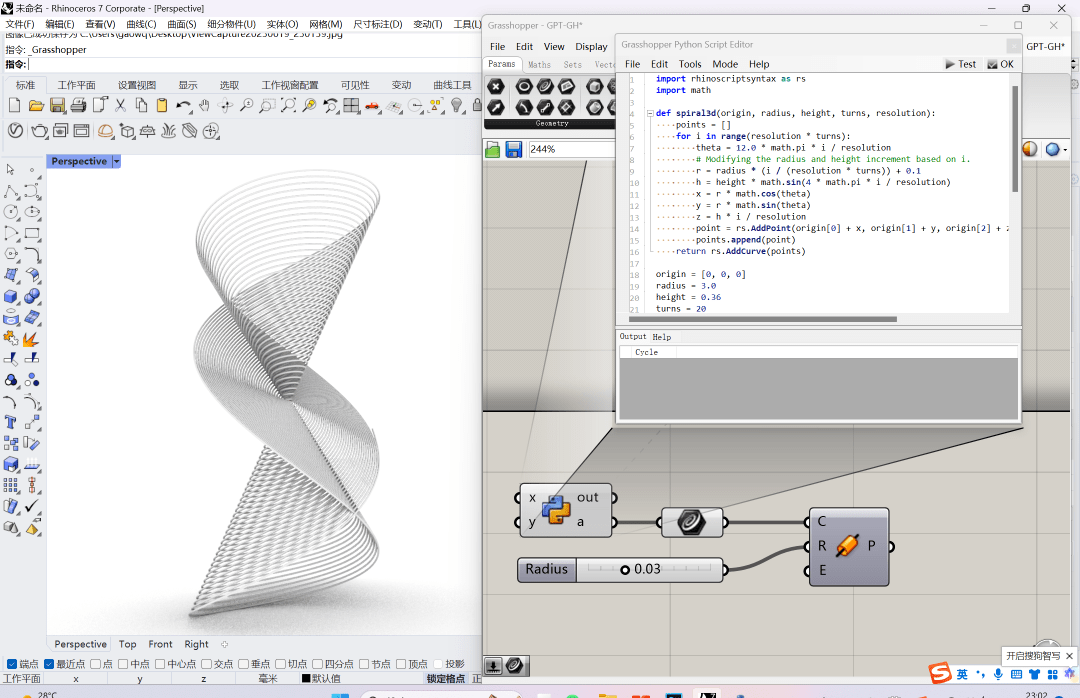
Task: Select the Cut scissors icon
Action: click(x=121, y=105)
